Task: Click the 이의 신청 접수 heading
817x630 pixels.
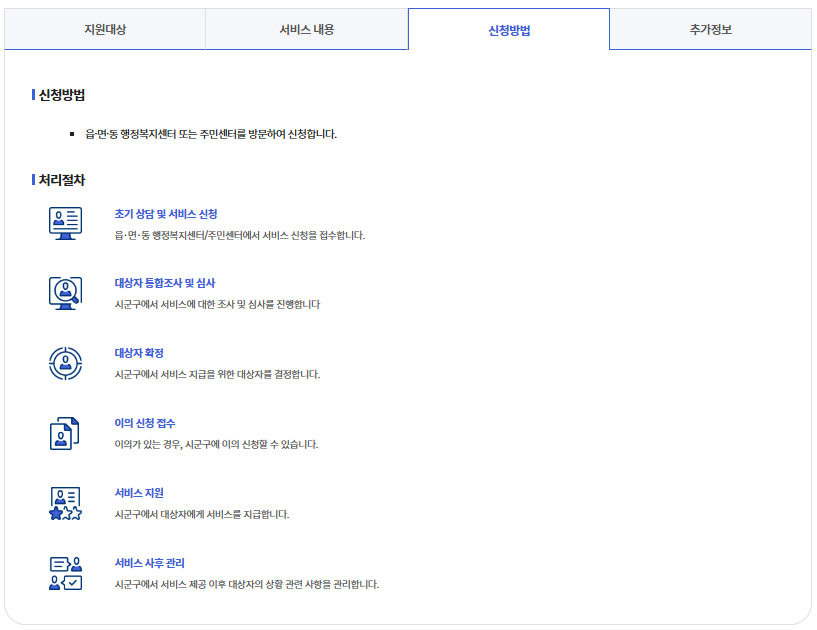Action: point(145,423)
